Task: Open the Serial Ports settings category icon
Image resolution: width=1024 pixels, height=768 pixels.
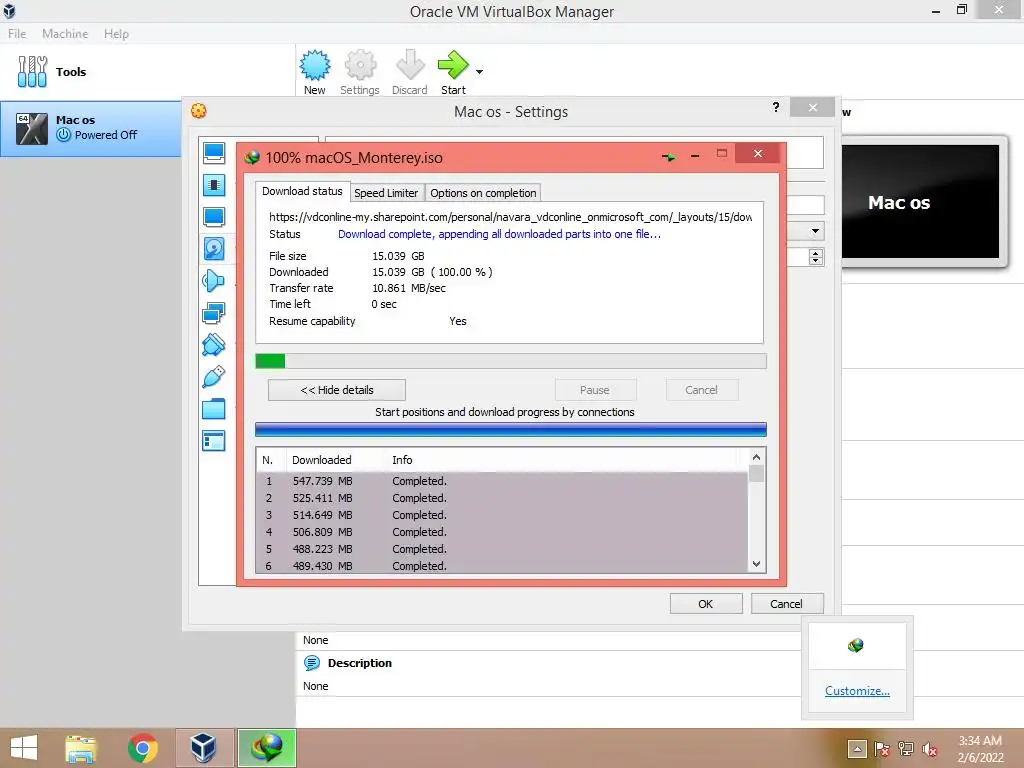Action: tap(214, 345)
